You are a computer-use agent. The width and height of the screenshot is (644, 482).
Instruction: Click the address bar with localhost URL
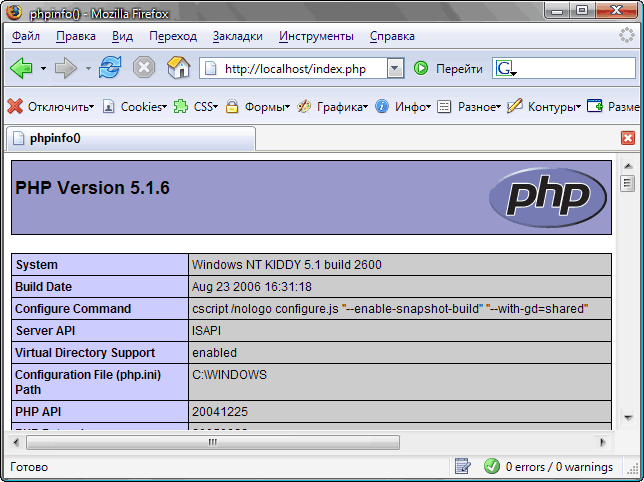(x=293, y=69)
